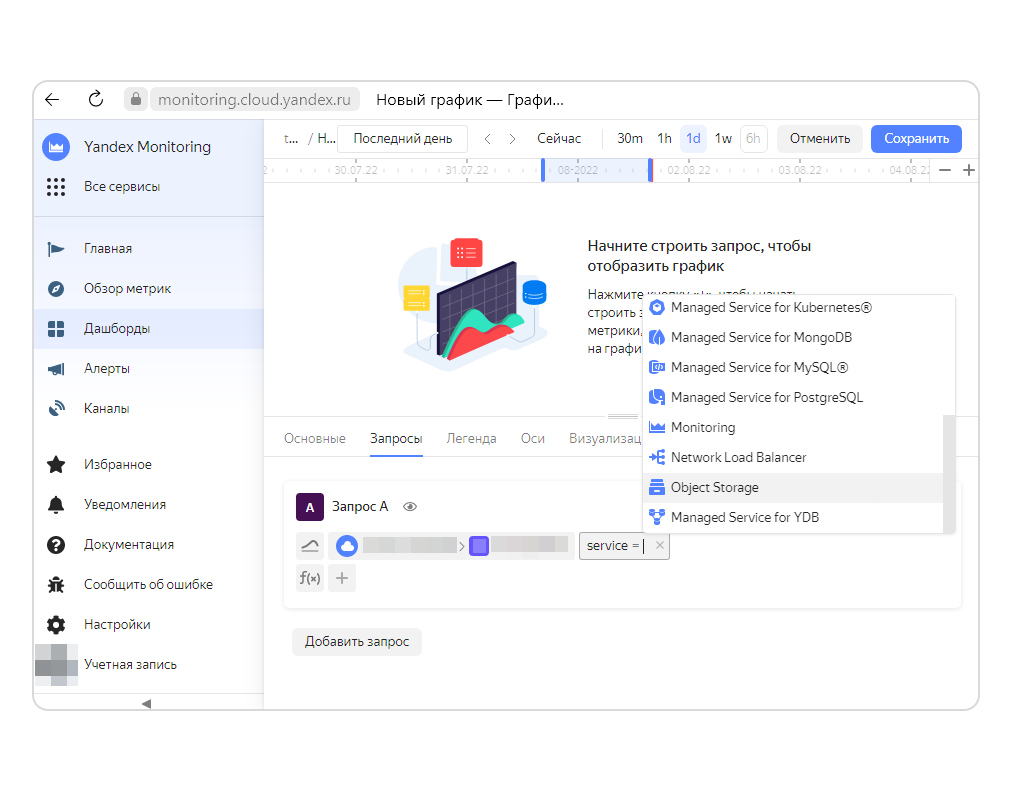
Task: Select Managed Service for YDB option
Action: [x=793, y=518]
